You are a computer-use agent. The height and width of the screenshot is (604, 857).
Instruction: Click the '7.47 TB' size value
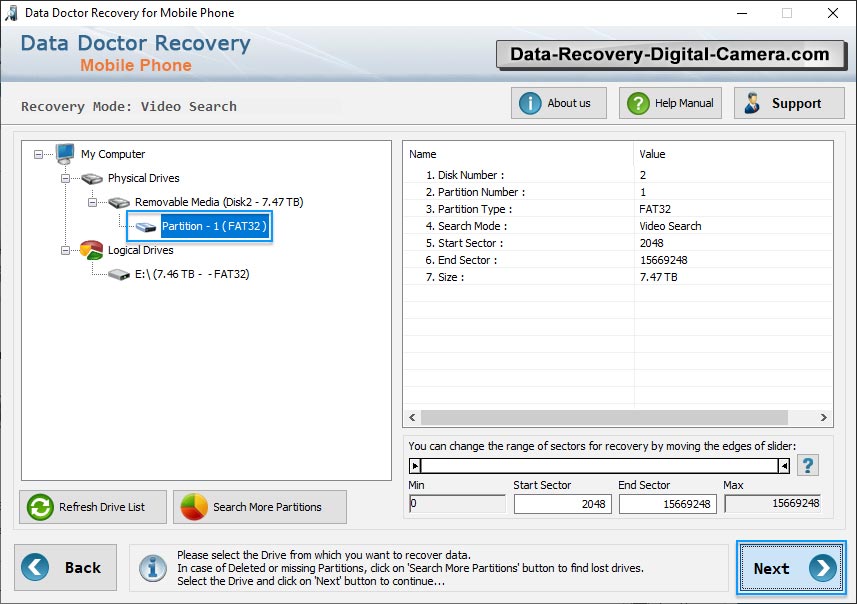click(x=659, y=277)
